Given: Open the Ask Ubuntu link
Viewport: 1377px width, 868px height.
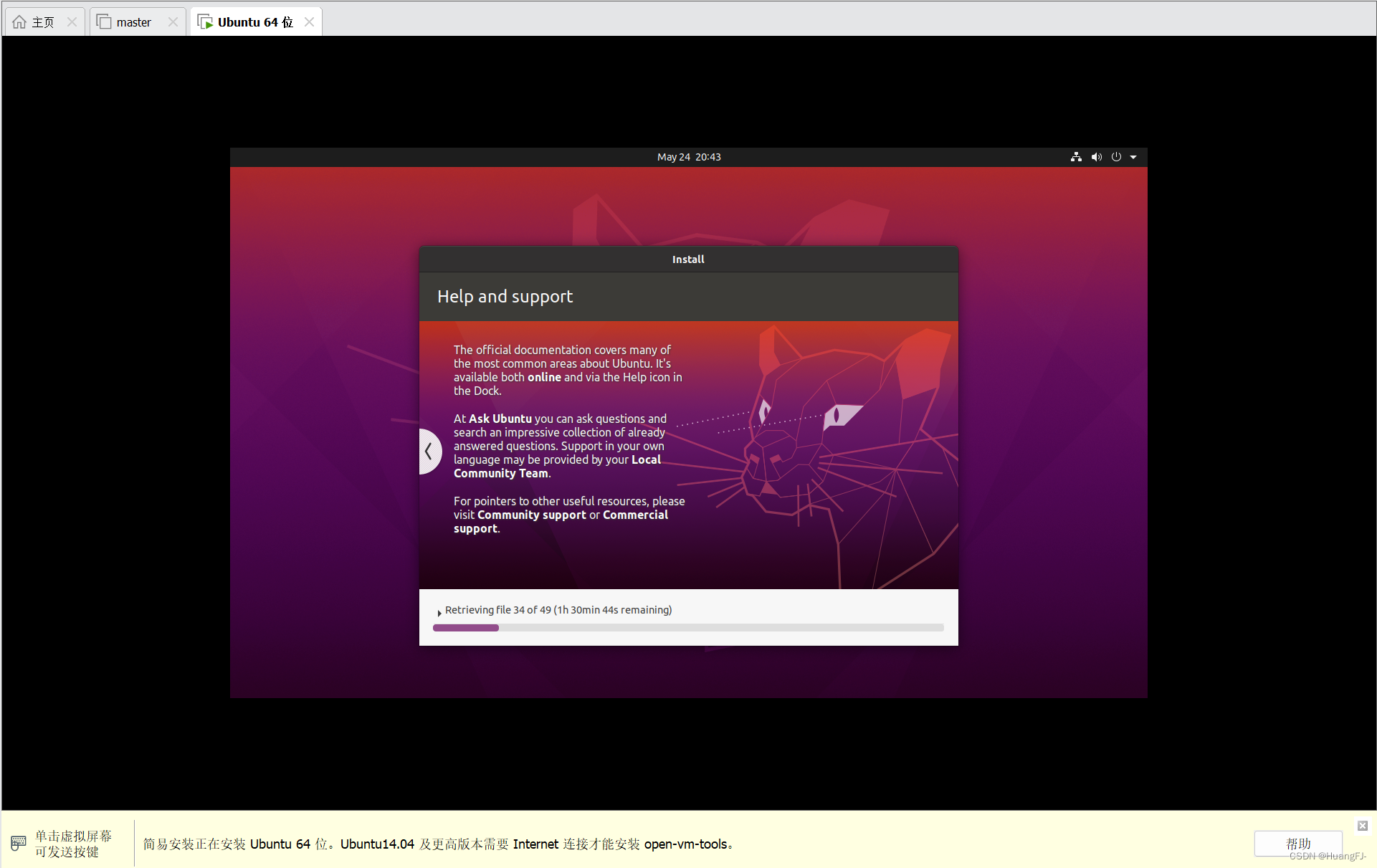Looking at the screenshot, I should pyautogui.click(x=500, y=419).
